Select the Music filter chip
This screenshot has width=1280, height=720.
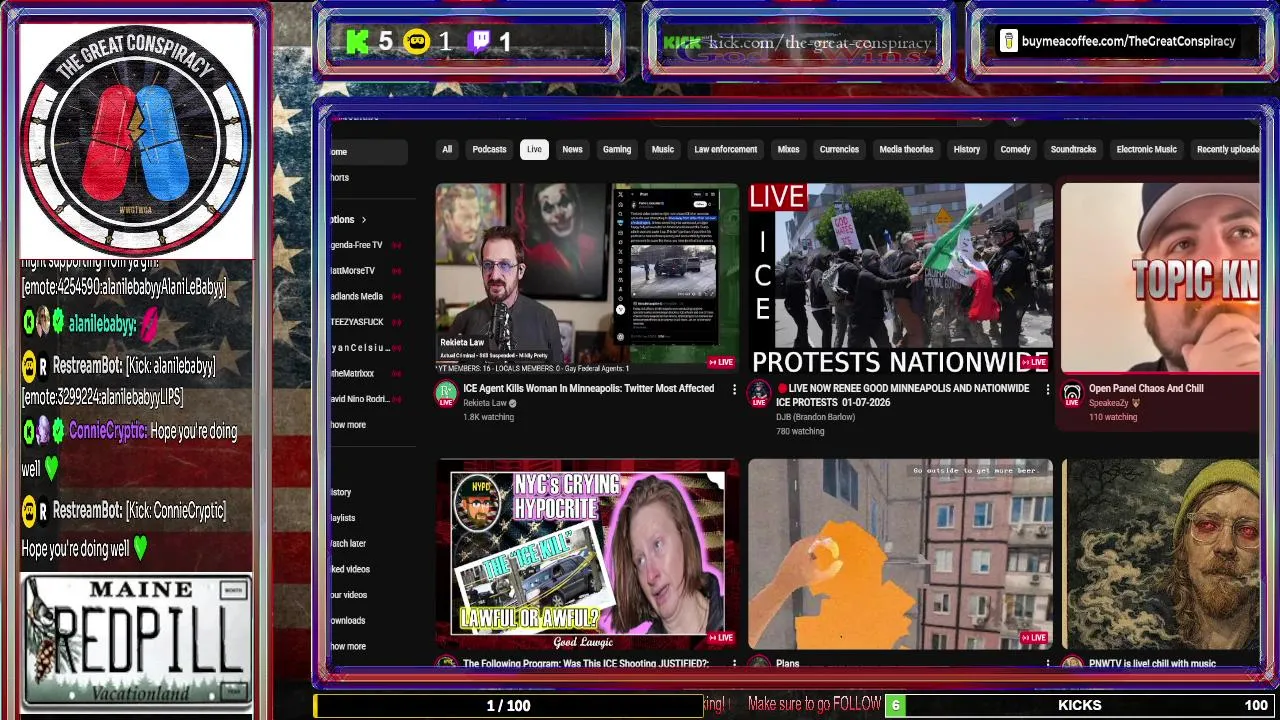pos(663,149)
